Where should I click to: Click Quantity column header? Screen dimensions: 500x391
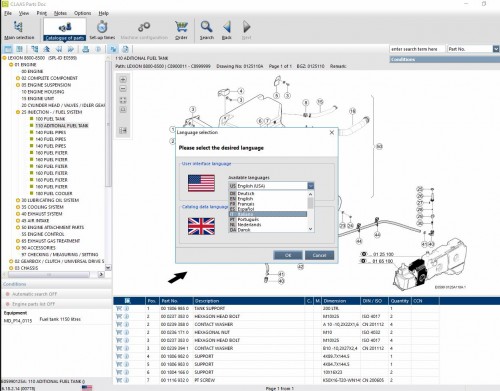[400, 301]
